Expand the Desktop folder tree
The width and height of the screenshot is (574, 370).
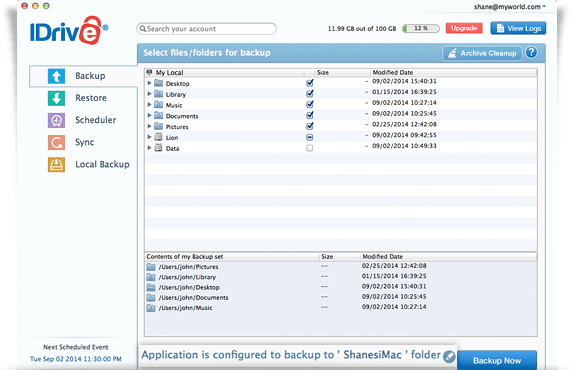pos(149,83)
